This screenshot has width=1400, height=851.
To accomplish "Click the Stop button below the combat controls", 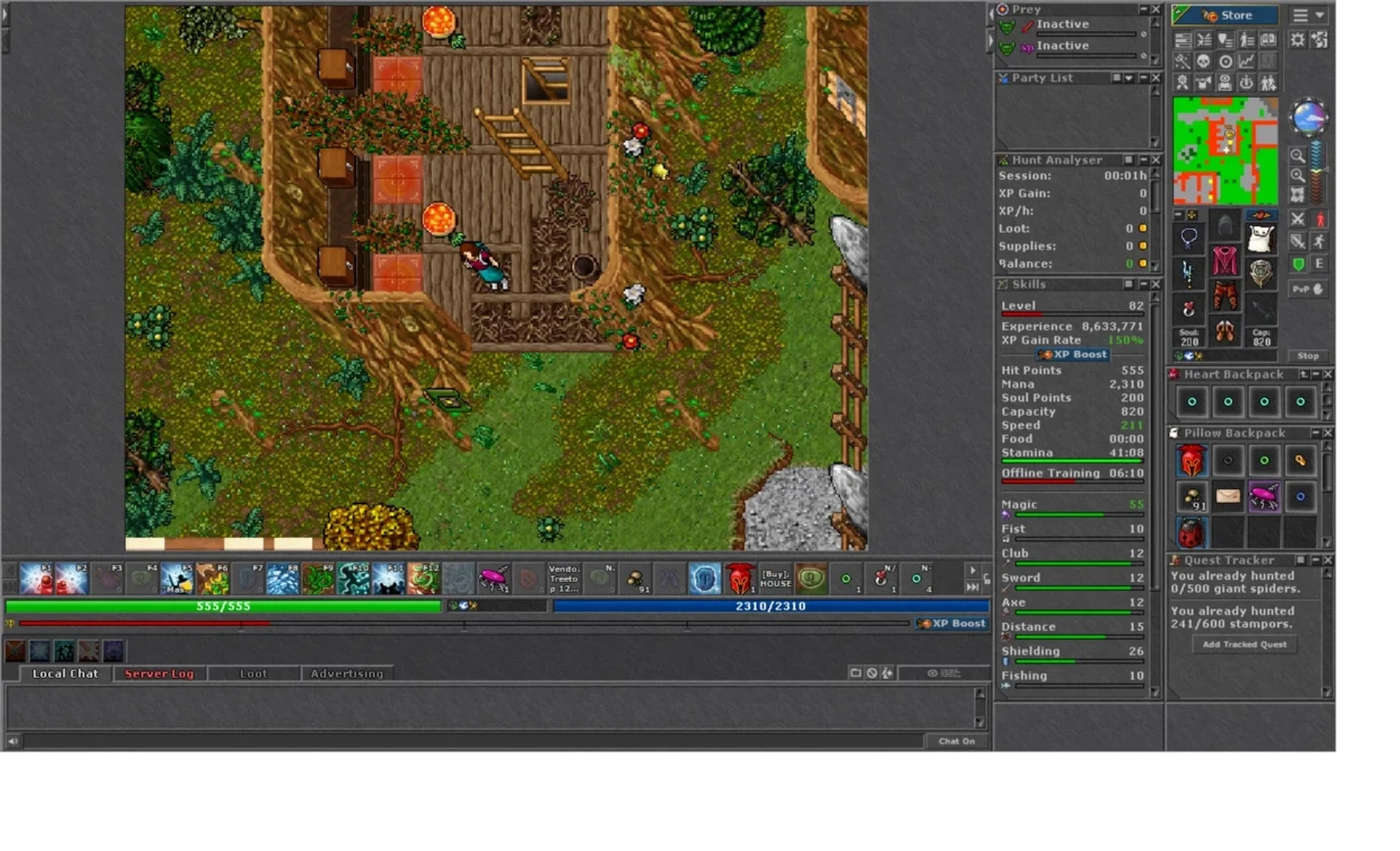I will point(1308,355).
